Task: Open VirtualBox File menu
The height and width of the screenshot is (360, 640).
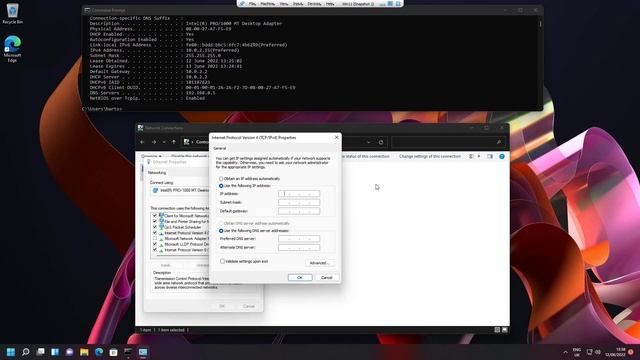Action: 252,4
